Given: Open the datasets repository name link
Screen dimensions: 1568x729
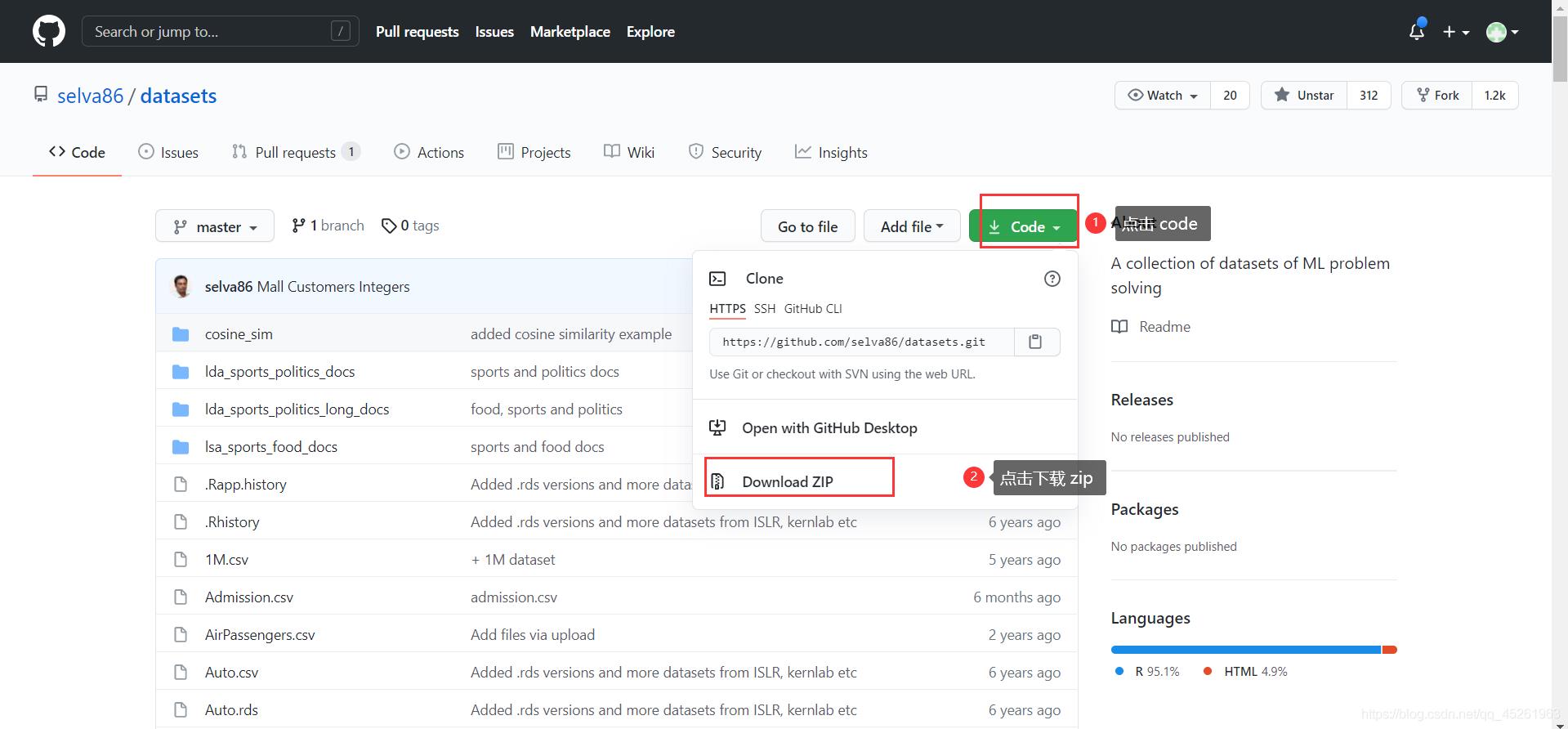Looking at the screenshot, I should (178, 96).
